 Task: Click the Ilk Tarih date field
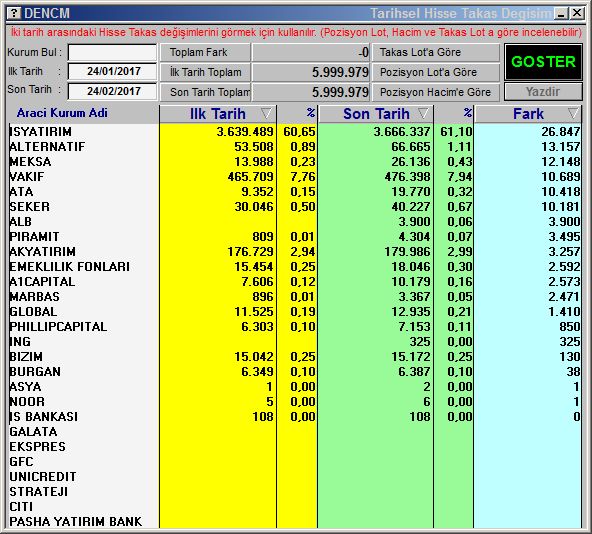pos(113,71)
